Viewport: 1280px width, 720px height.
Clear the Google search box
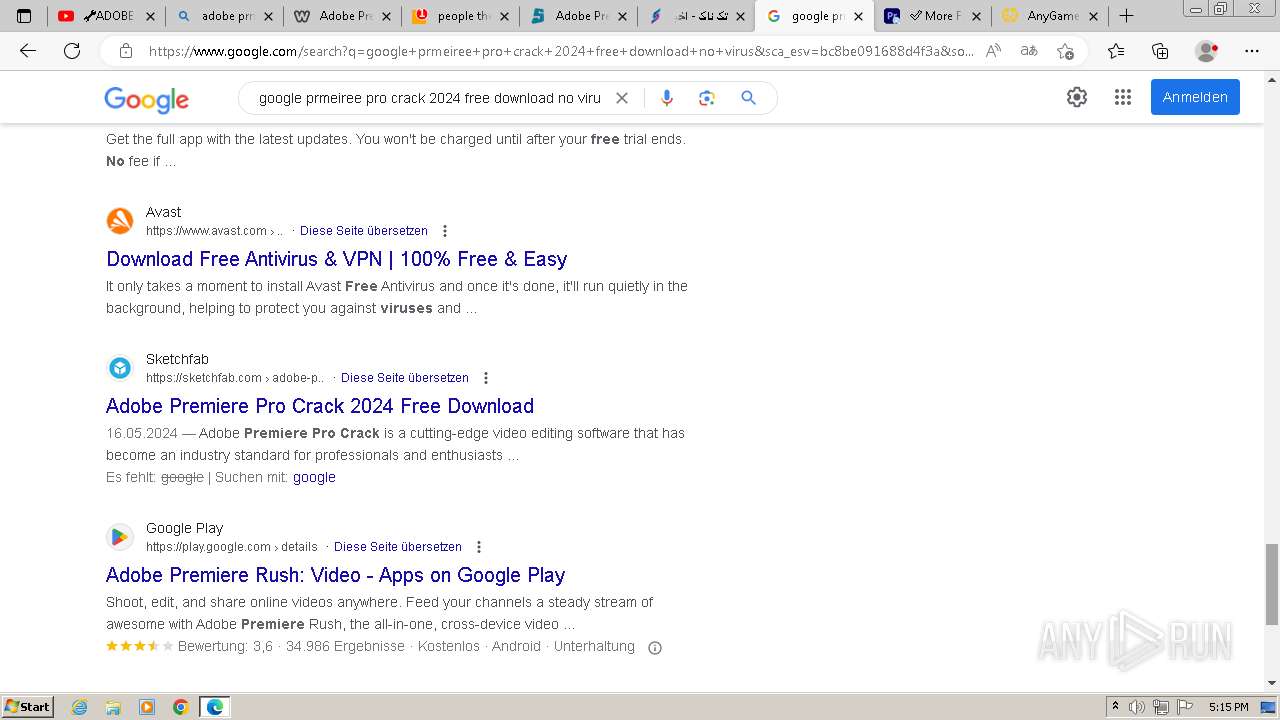[x=621, y=98]
